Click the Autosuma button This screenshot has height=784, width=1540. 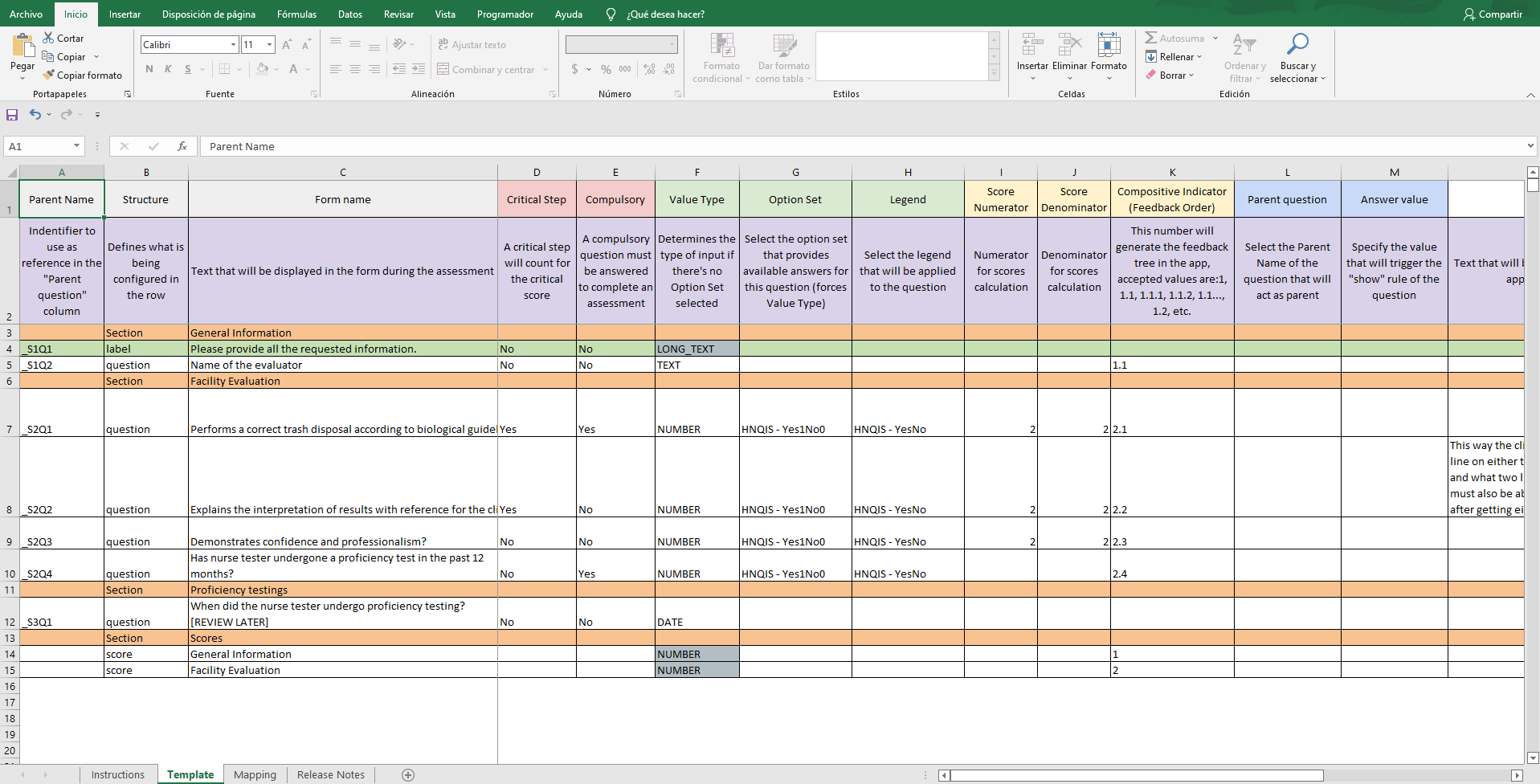tap(1174, 38)
